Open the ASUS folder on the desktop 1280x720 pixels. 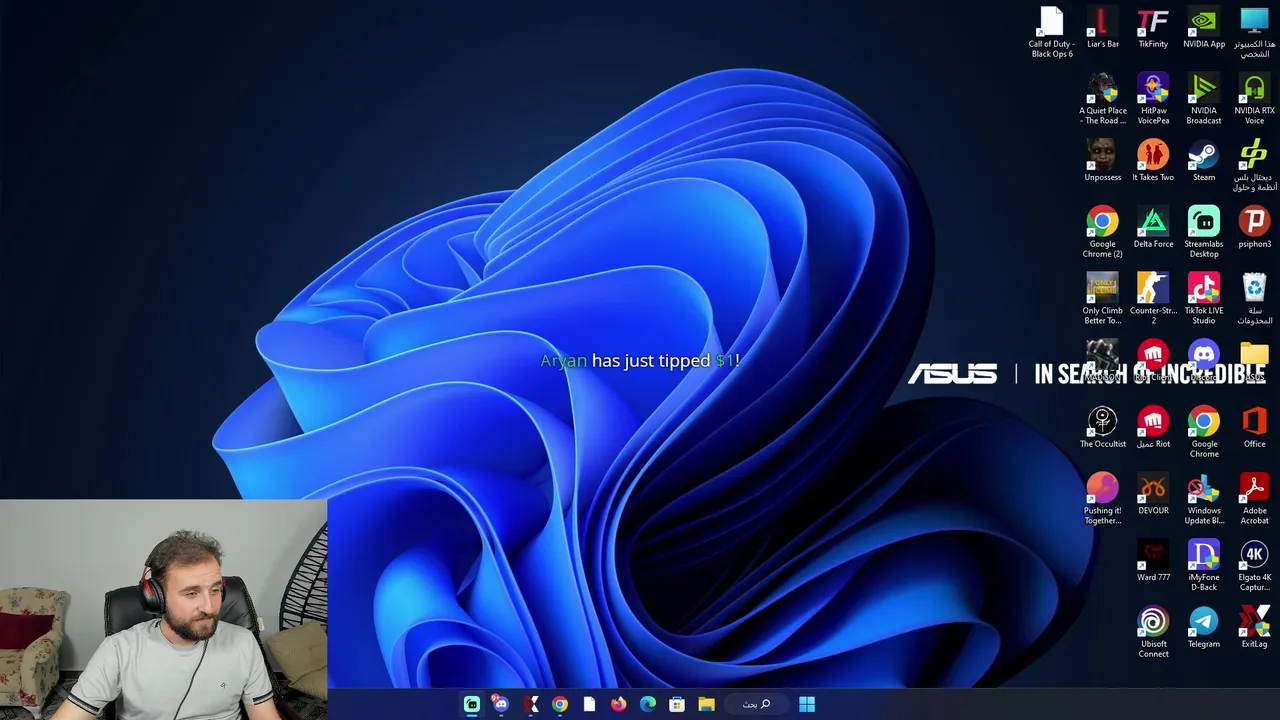click(1254, 361)
